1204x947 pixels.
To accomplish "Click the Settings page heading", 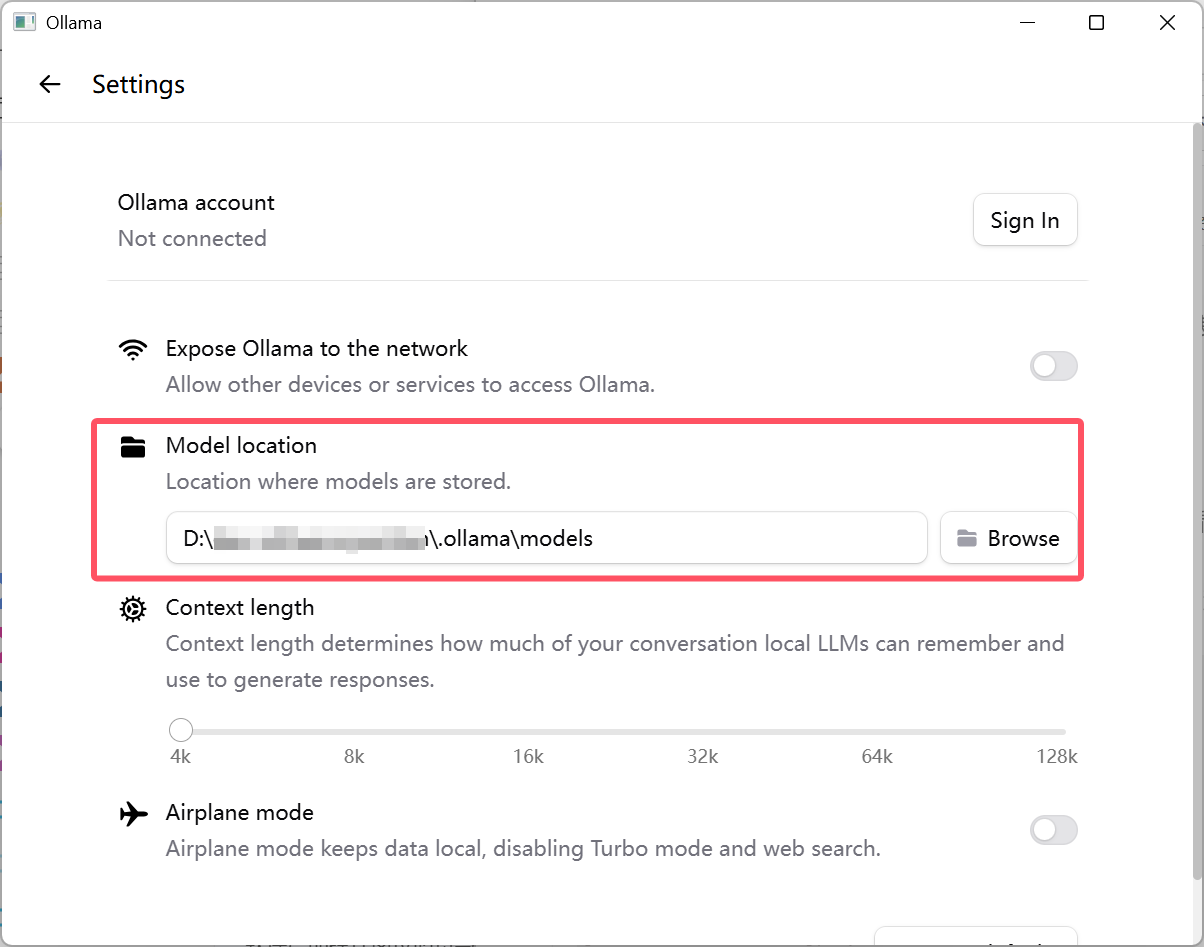I will [139, 85].
